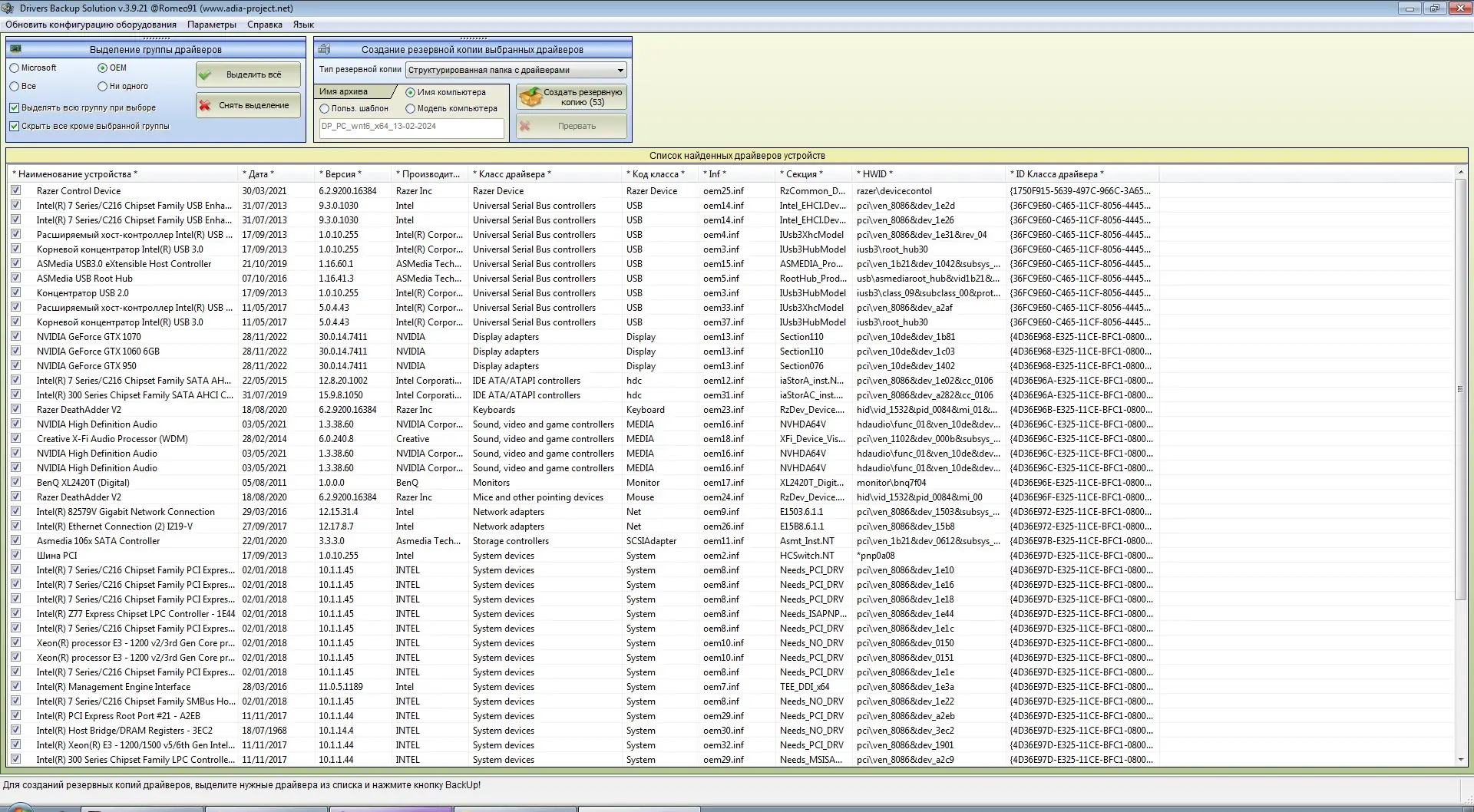The width and height of the screenshot is (1474, 812).
Task: Sort by "Наименование устройства" column header
Action: click(x=123, y=174)
